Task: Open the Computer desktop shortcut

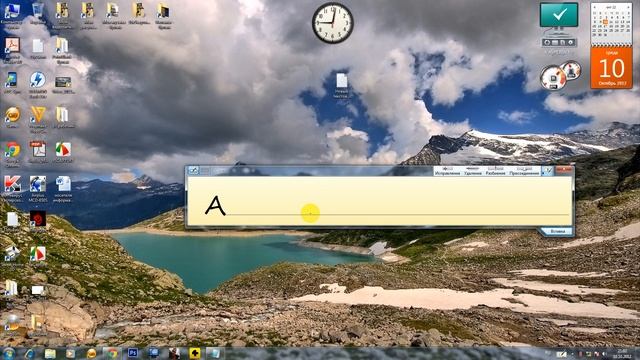Action: pos(11,15)
